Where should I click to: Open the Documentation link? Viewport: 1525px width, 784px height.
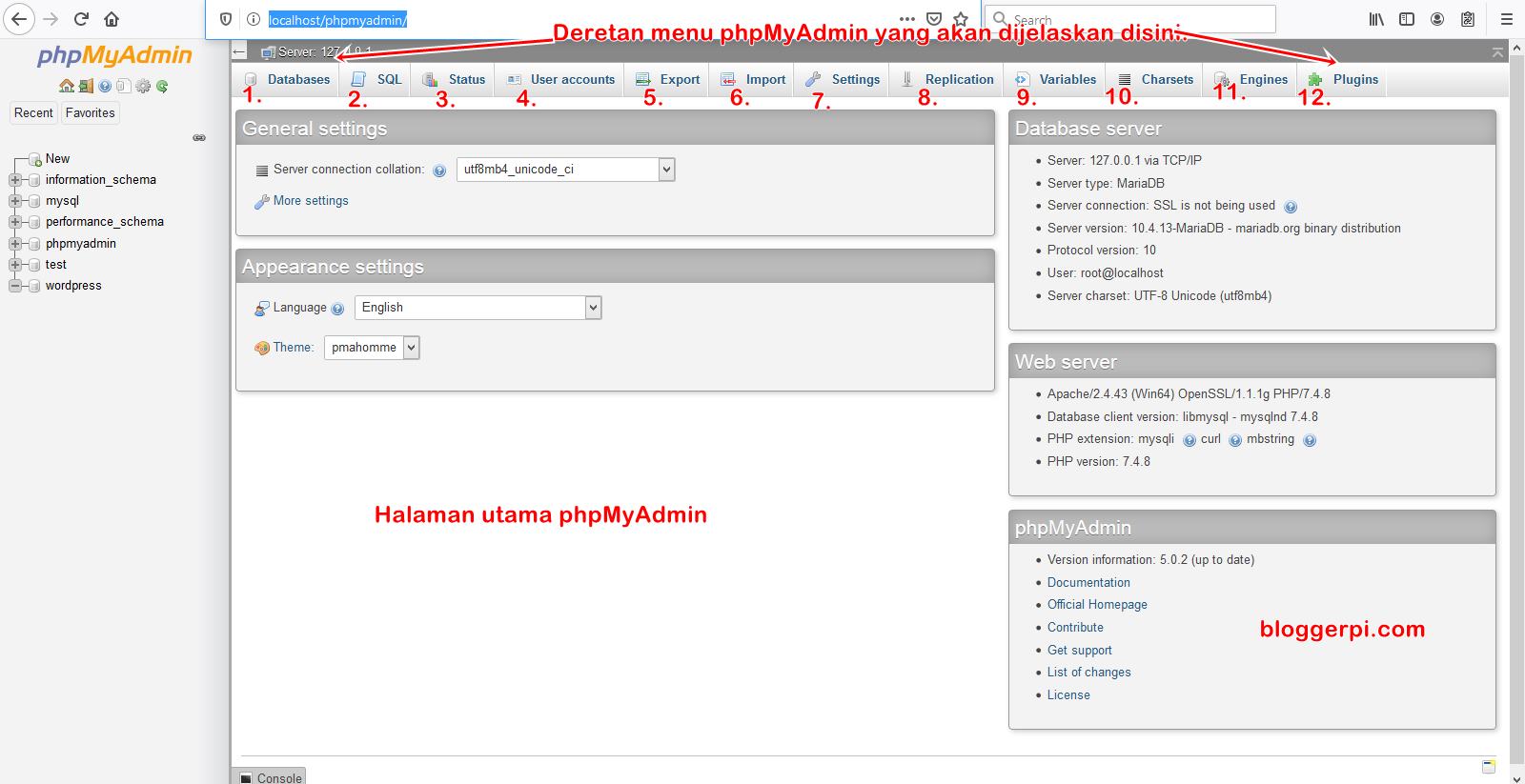point(1088,583)
